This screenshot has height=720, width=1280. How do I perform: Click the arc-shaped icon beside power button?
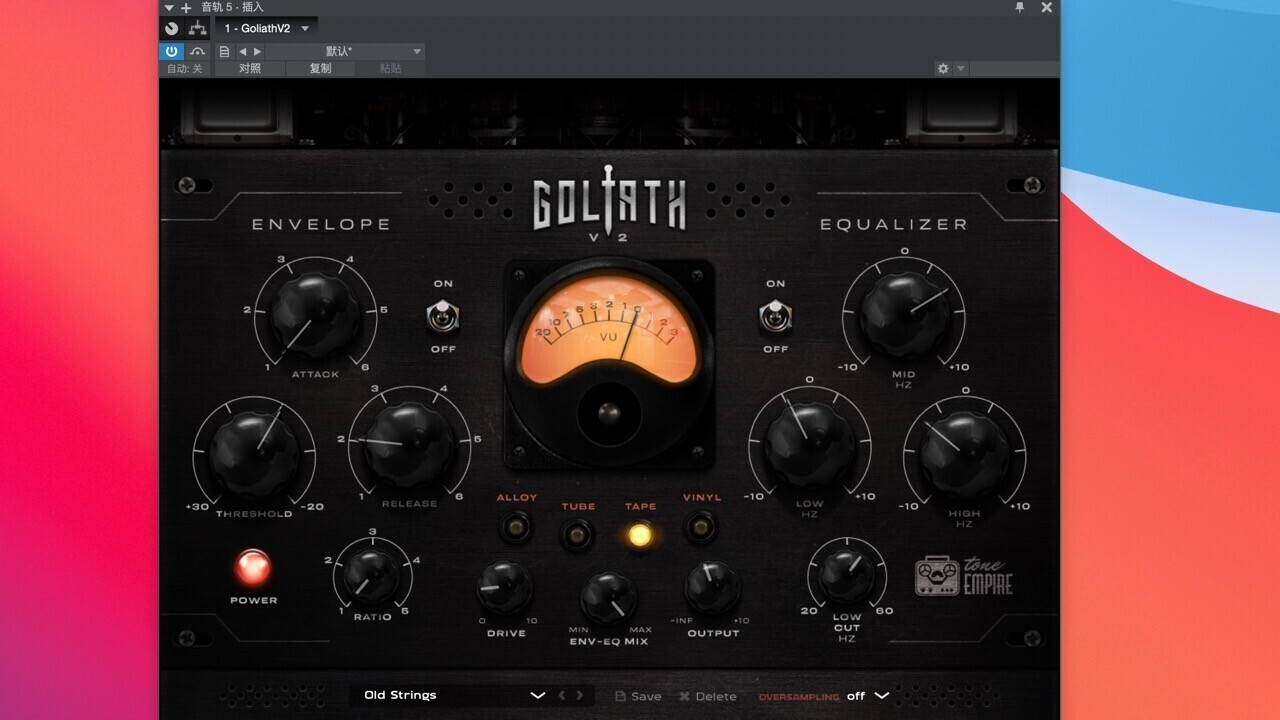pos(197,51)
